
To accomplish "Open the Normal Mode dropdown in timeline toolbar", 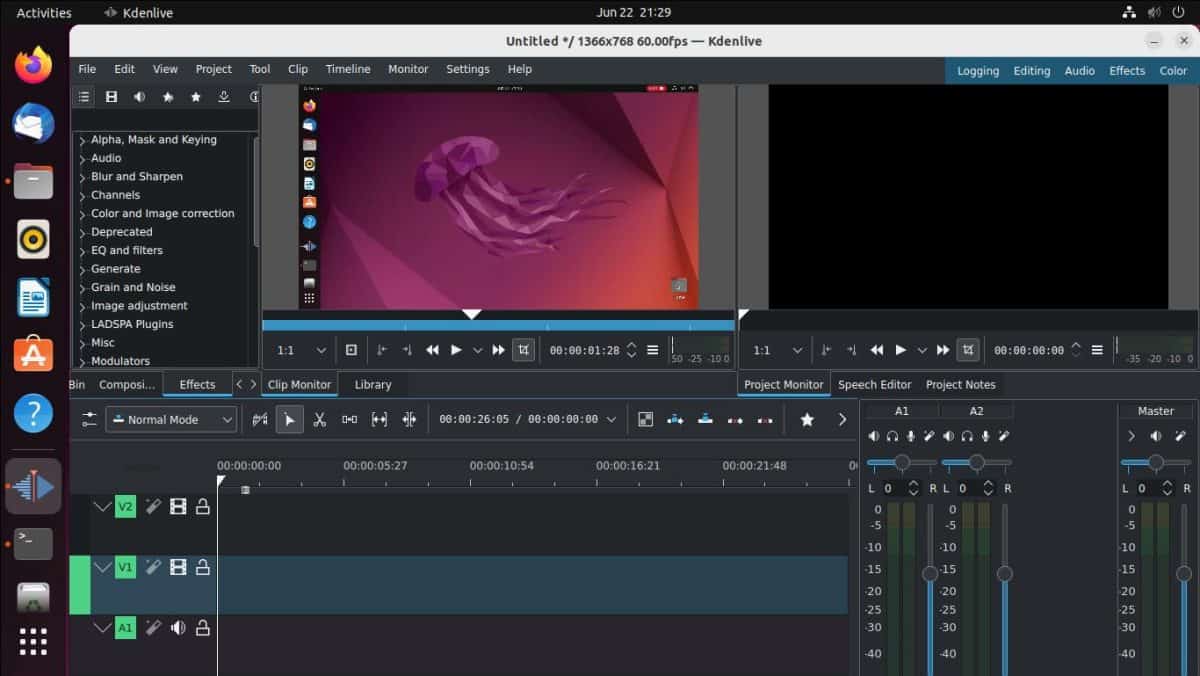I will pyautogui.click(x=170, y=419).
